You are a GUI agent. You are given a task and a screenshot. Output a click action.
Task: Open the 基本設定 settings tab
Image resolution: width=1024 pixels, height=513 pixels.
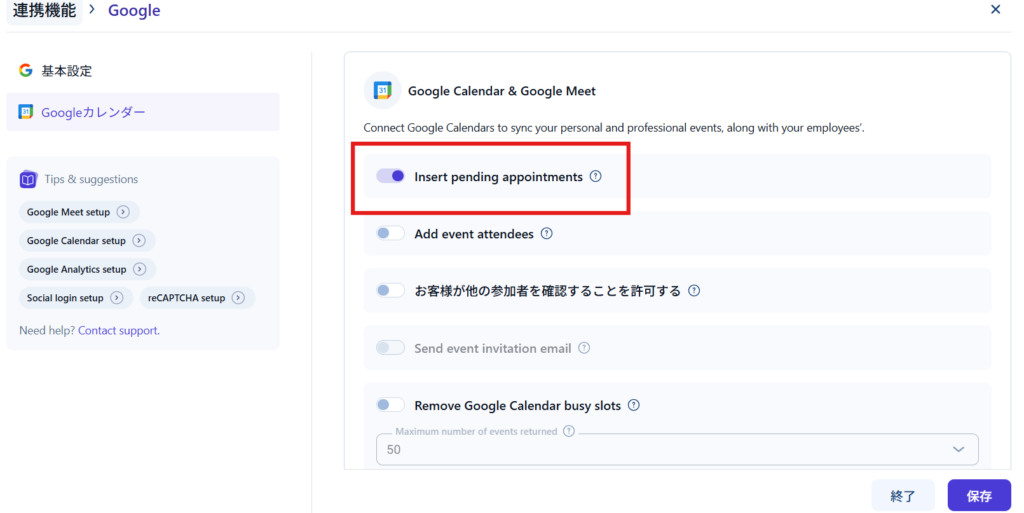coord(66,71)
